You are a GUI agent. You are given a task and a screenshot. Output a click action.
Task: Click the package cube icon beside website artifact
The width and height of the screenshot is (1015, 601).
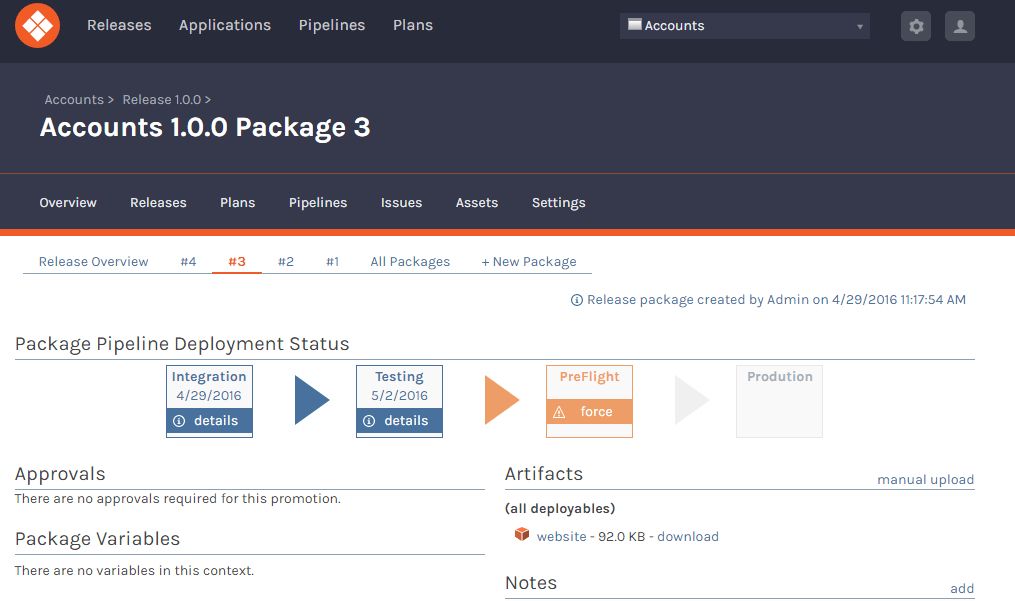[x=521, y=534]
